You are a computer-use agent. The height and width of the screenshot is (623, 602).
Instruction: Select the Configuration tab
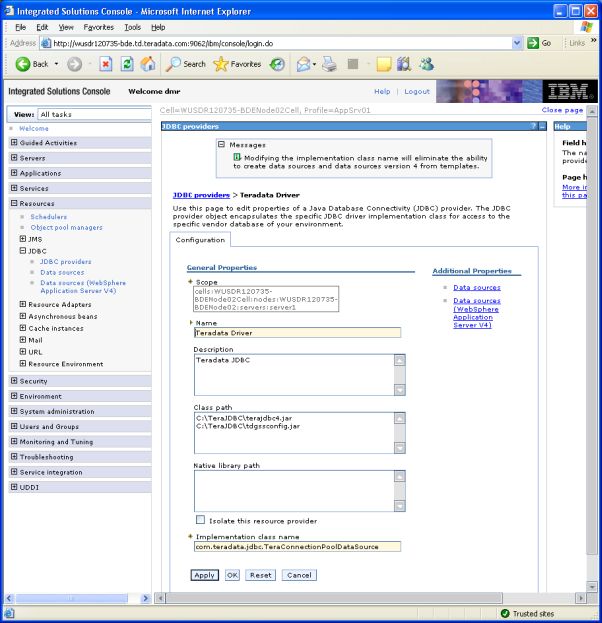[200, 240]
